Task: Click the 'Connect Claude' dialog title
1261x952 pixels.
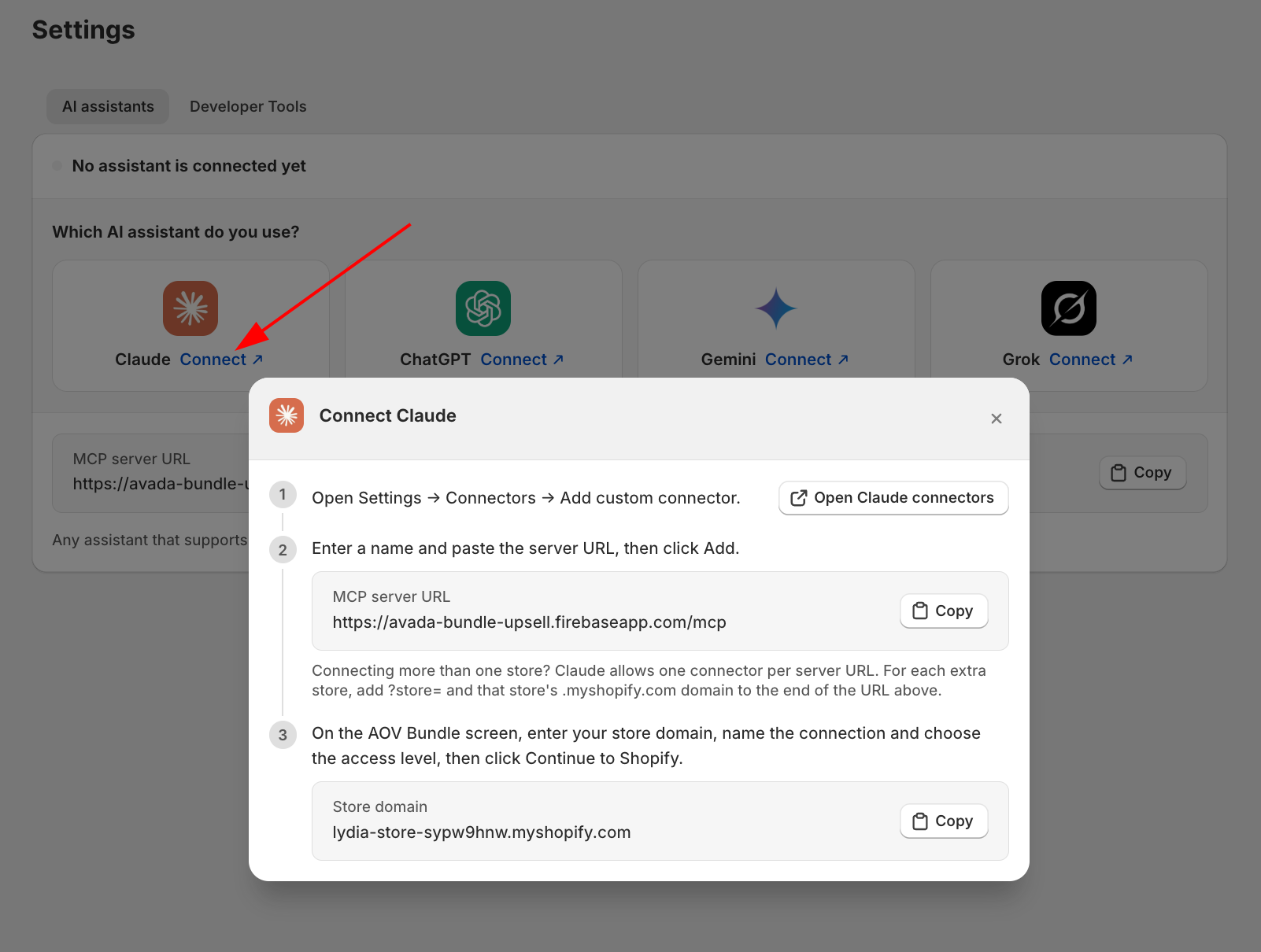Action: (x=388, y=415)
